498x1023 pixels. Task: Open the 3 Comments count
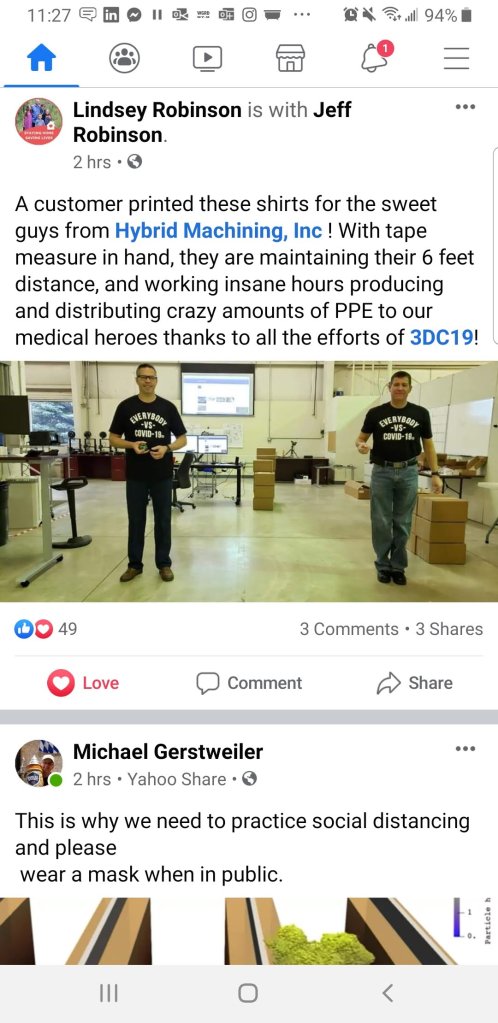[349, 629]
